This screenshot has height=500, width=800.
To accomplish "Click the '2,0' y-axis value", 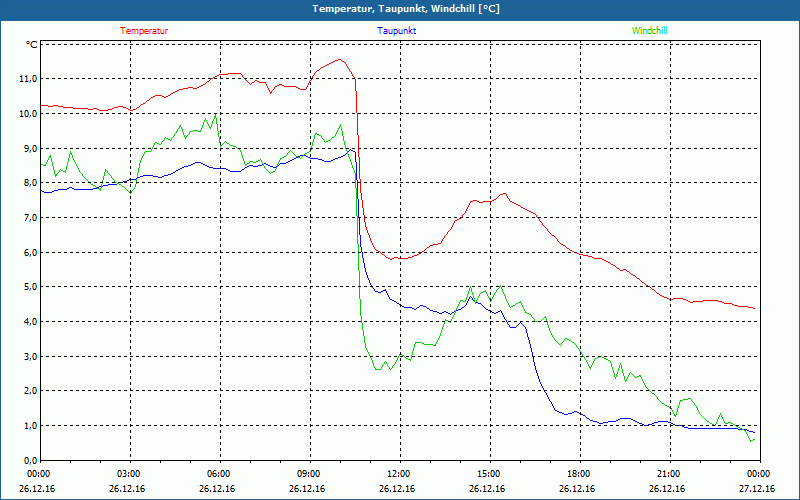I will [31, 391].
